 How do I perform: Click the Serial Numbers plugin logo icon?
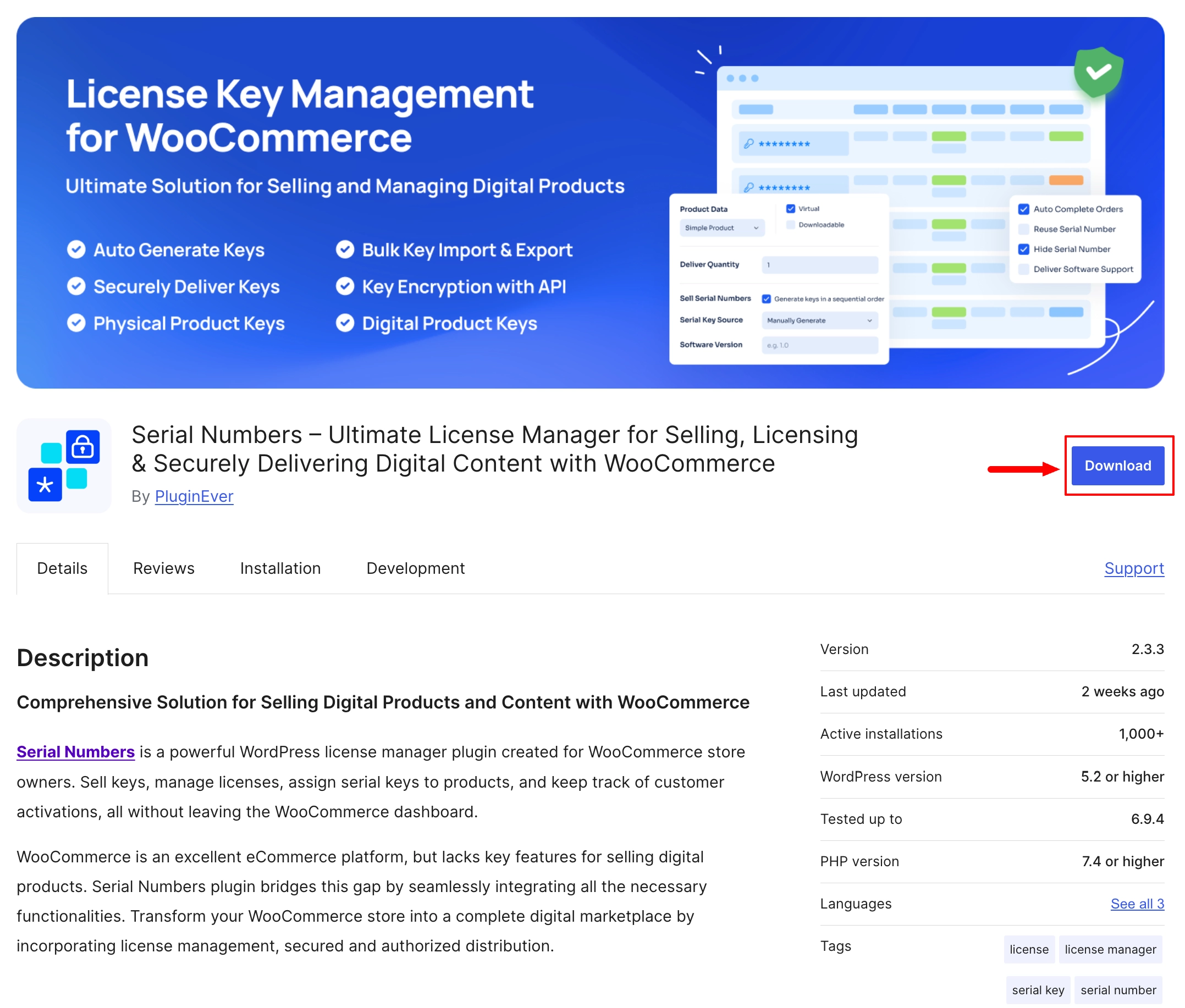pyautogui.click(x=64, y=465)
